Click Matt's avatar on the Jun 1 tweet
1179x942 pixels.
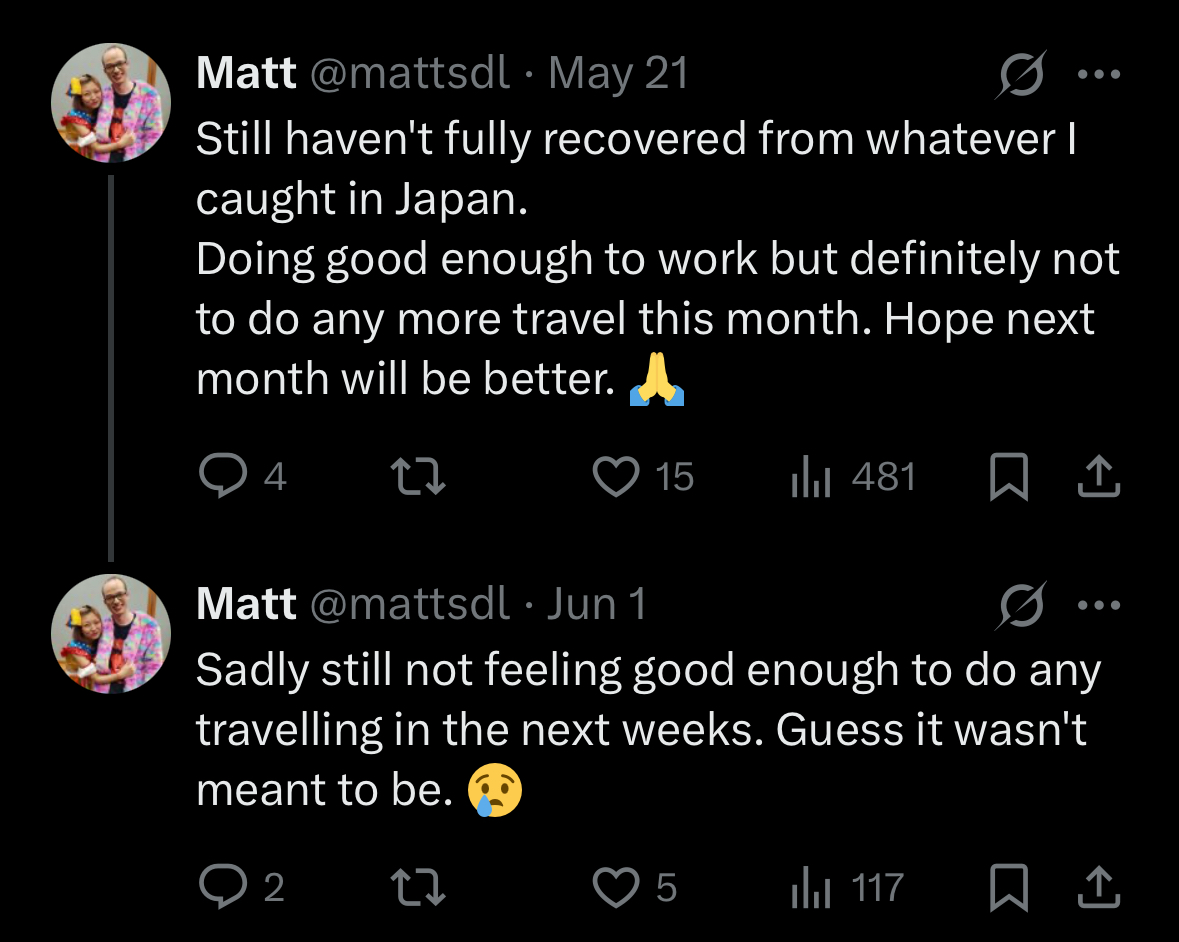pos(111,633)
